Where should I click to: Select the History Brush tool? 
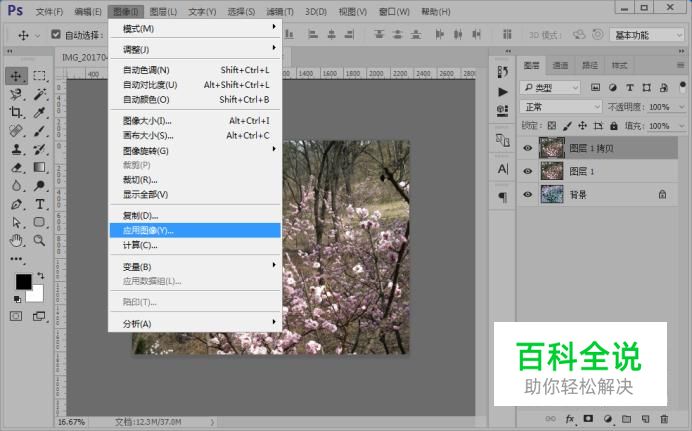pos(39,149)
